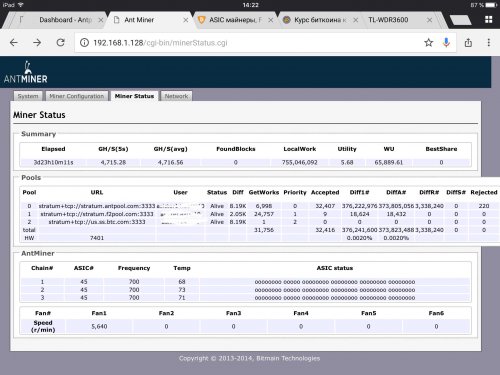Click the Accepted column header
500x375 pixels.
[x=325, y=192]
